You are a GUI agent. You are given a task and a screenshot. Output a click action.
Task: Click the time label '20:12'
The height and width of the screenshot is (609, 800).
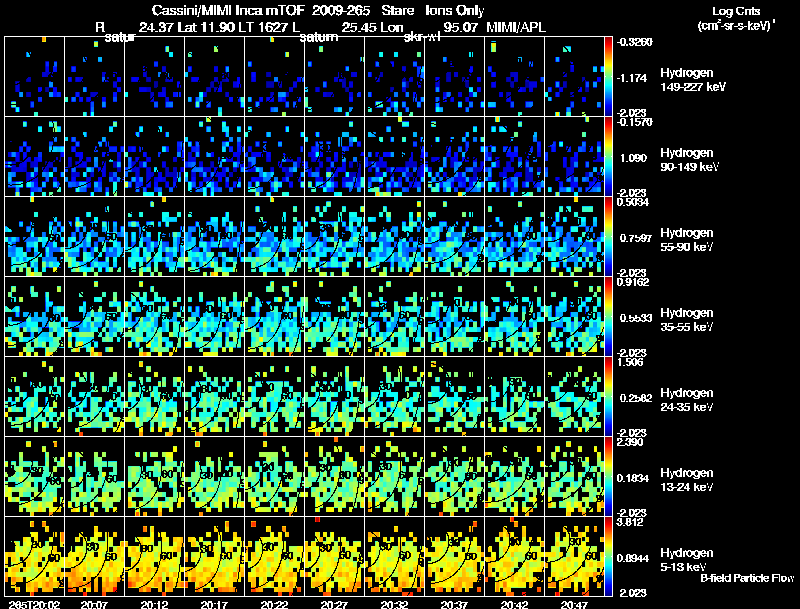tap(155, 604)
